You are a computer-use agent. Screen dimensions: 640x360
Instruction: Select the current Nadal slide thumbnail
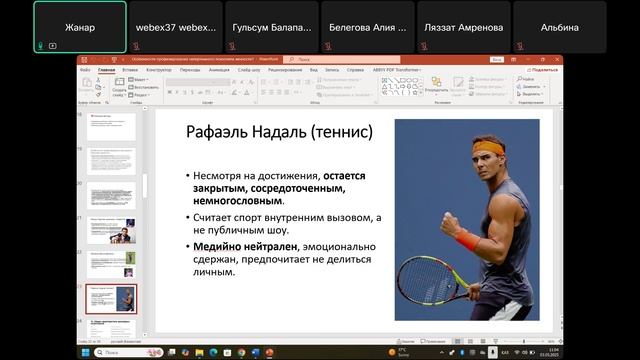(111, 299)
